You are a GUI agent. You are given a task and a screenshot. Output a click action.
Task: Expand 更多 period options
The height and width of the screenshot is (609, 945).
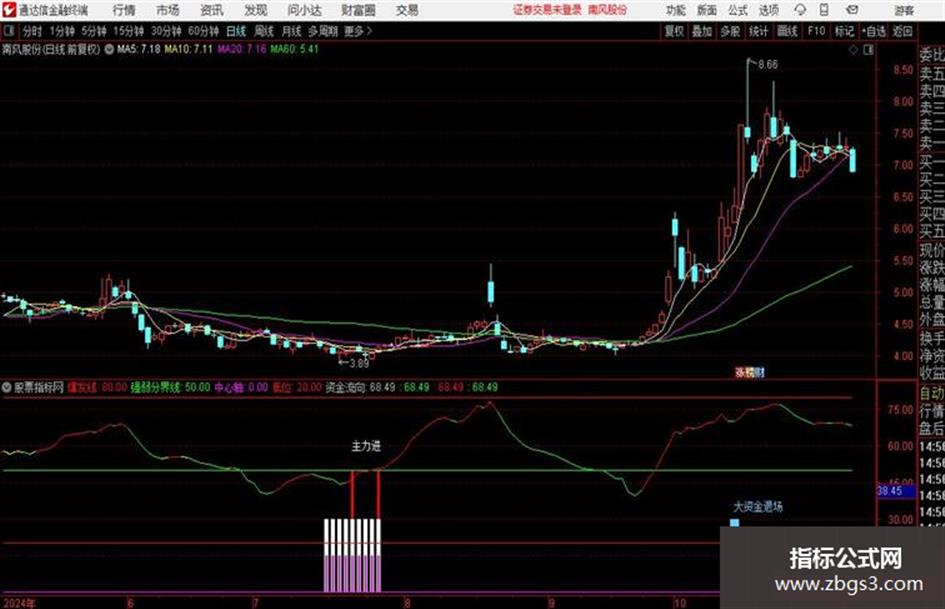tap(357, 31)
